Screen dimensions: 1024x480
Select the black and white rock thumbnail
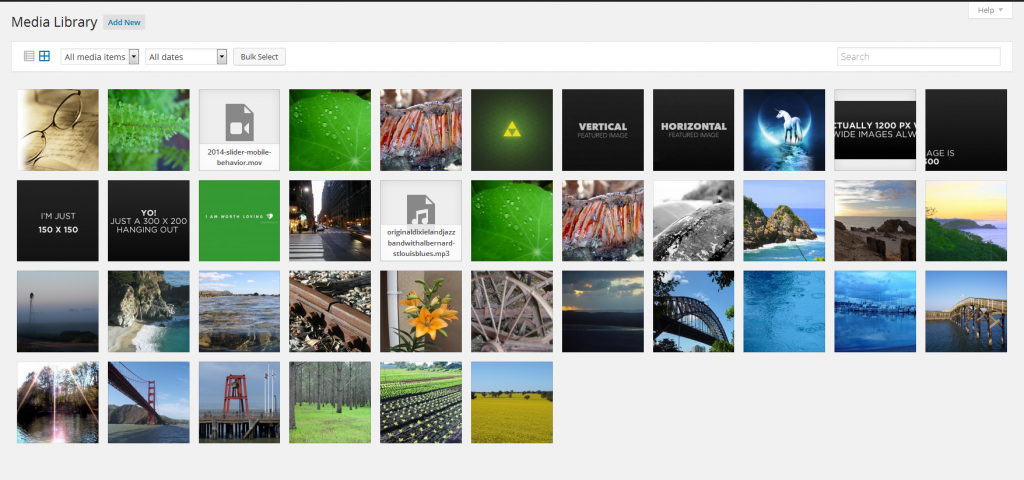(694, 221)
